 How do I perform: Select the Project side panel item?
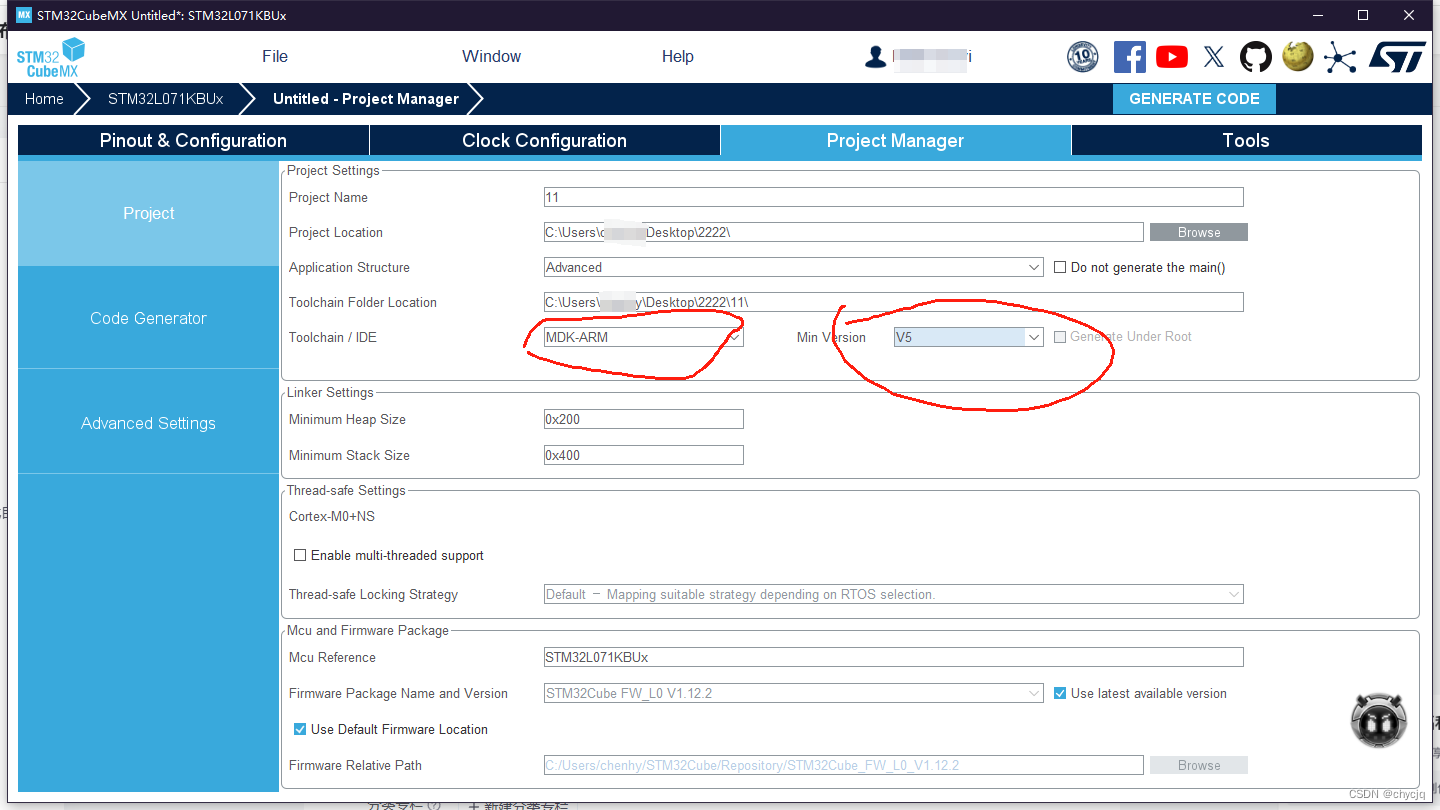coord(148,213)
